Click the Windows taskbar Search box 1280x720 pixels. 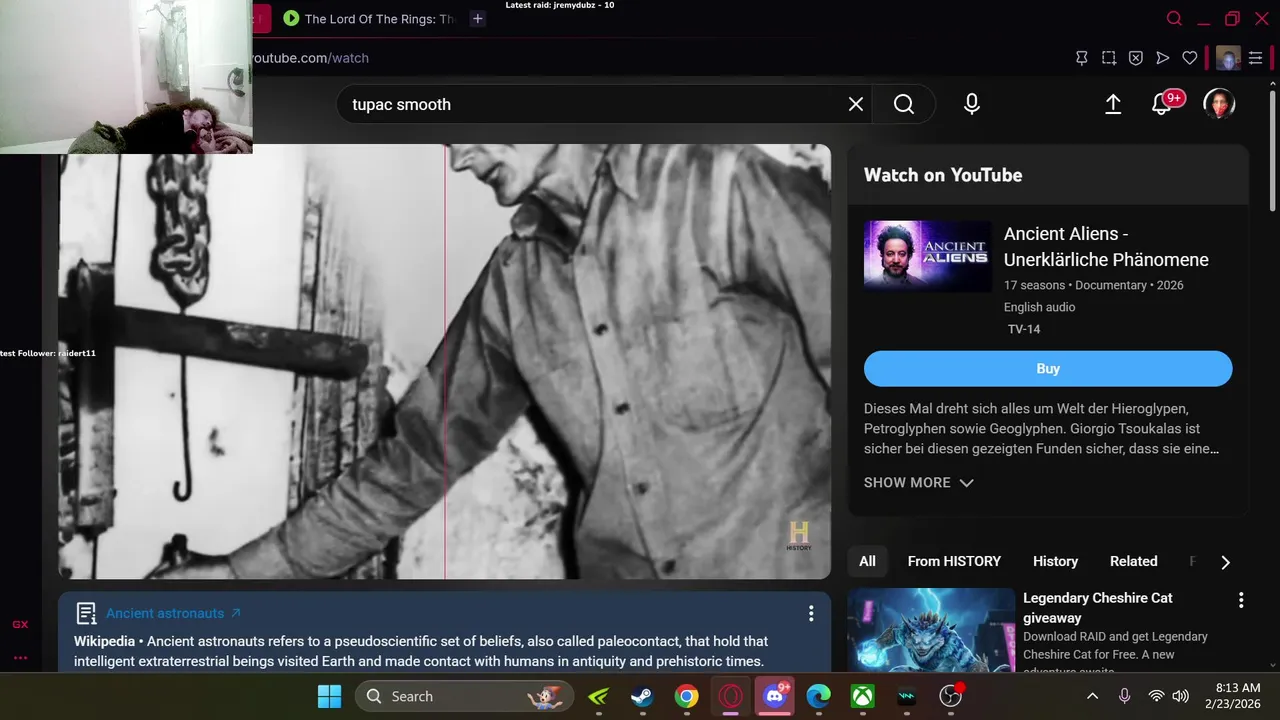pos(464,696)
